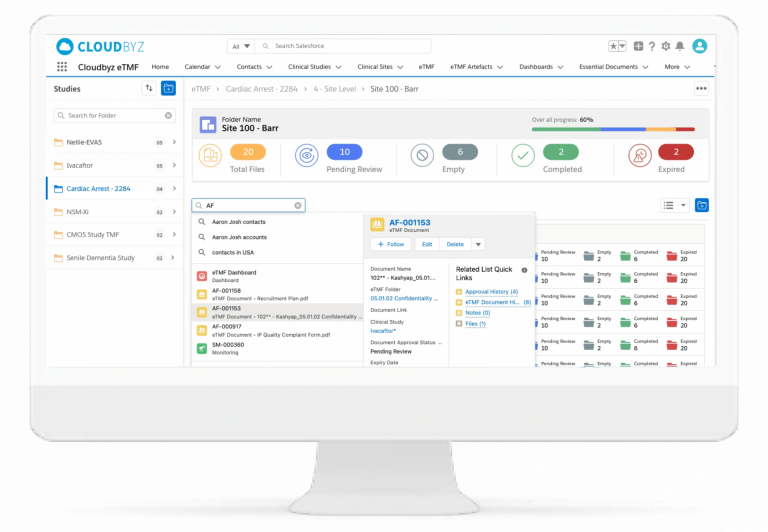Clear the AF search field
Screen dimensions: 768x532
tap(297, 205)
